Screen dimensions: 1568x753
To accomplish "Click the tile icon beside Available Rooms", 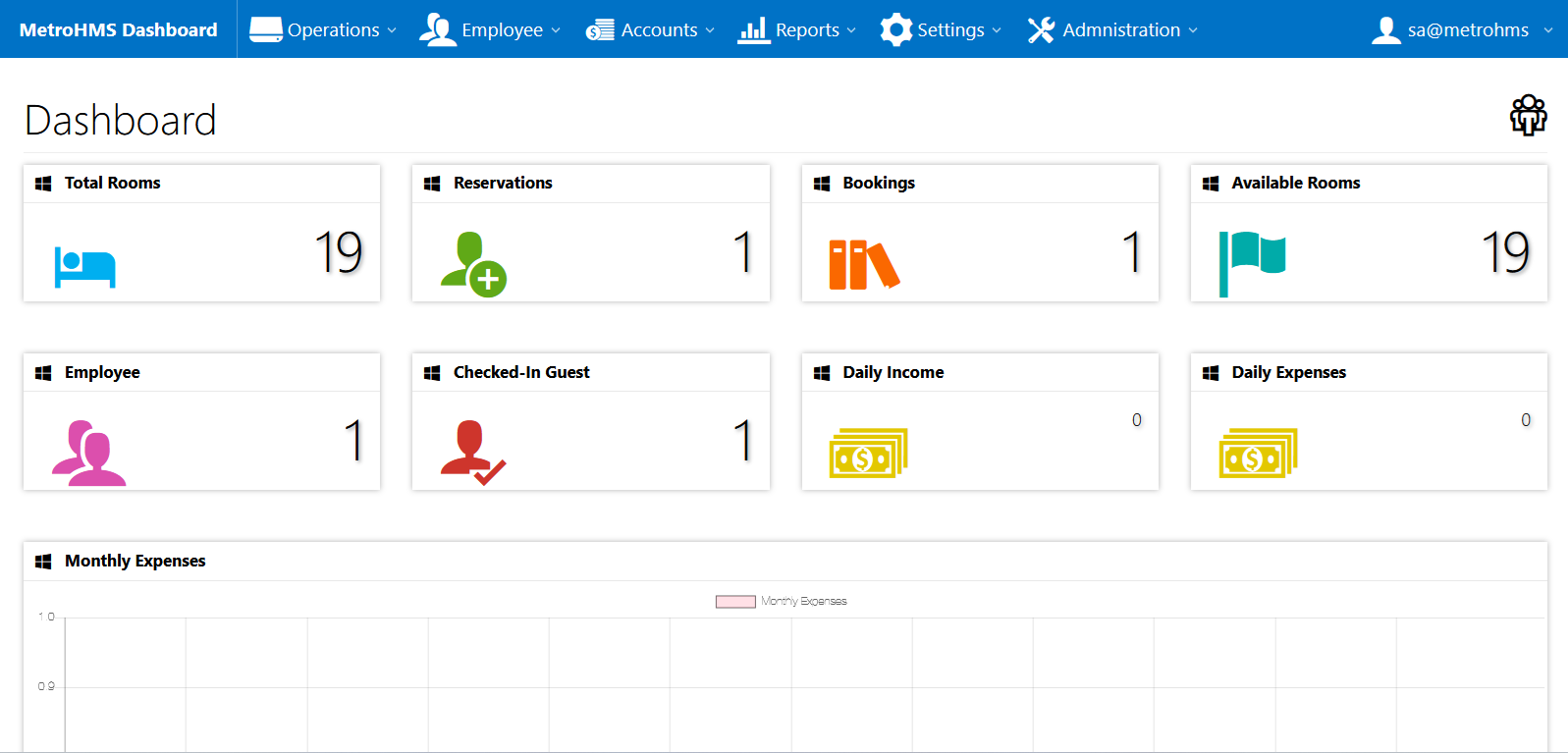I will (x=1211, y=184).
